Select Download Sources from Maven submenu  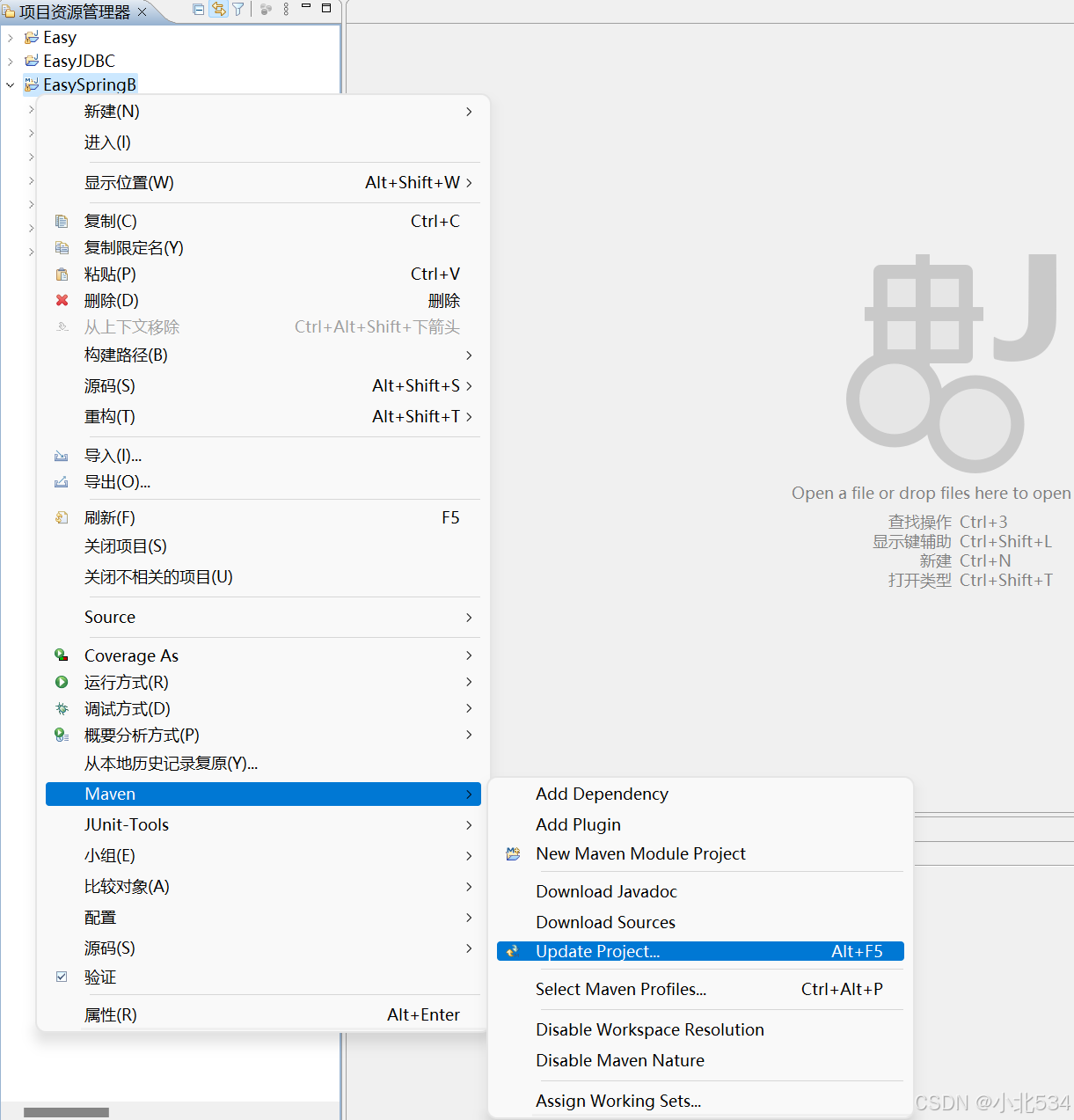(x=605, y=922)
